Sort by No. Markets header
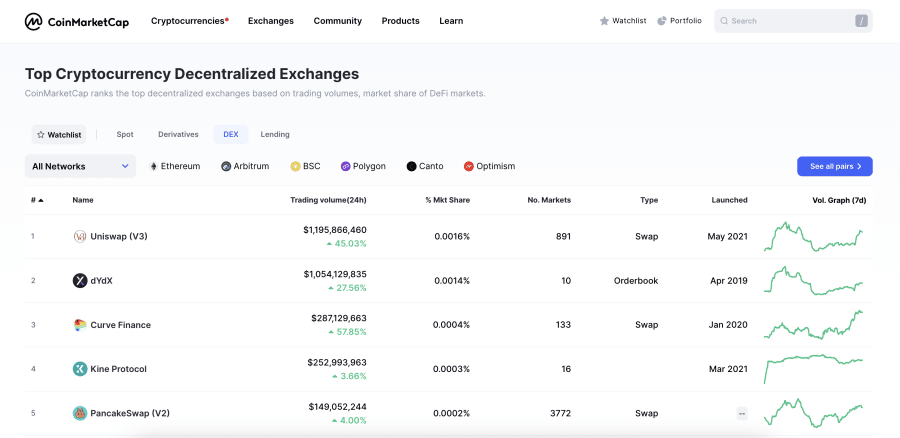 tap(549, 200)
